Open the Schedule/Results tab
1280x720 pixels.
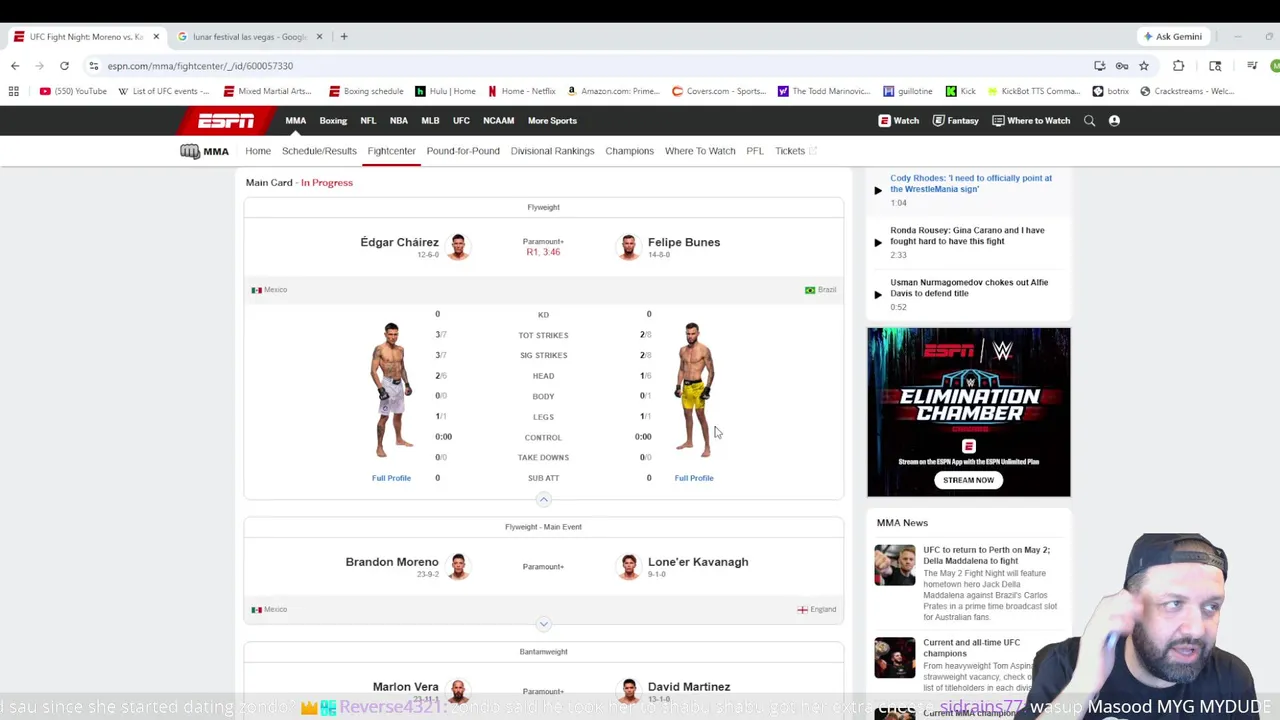(319, 151)
